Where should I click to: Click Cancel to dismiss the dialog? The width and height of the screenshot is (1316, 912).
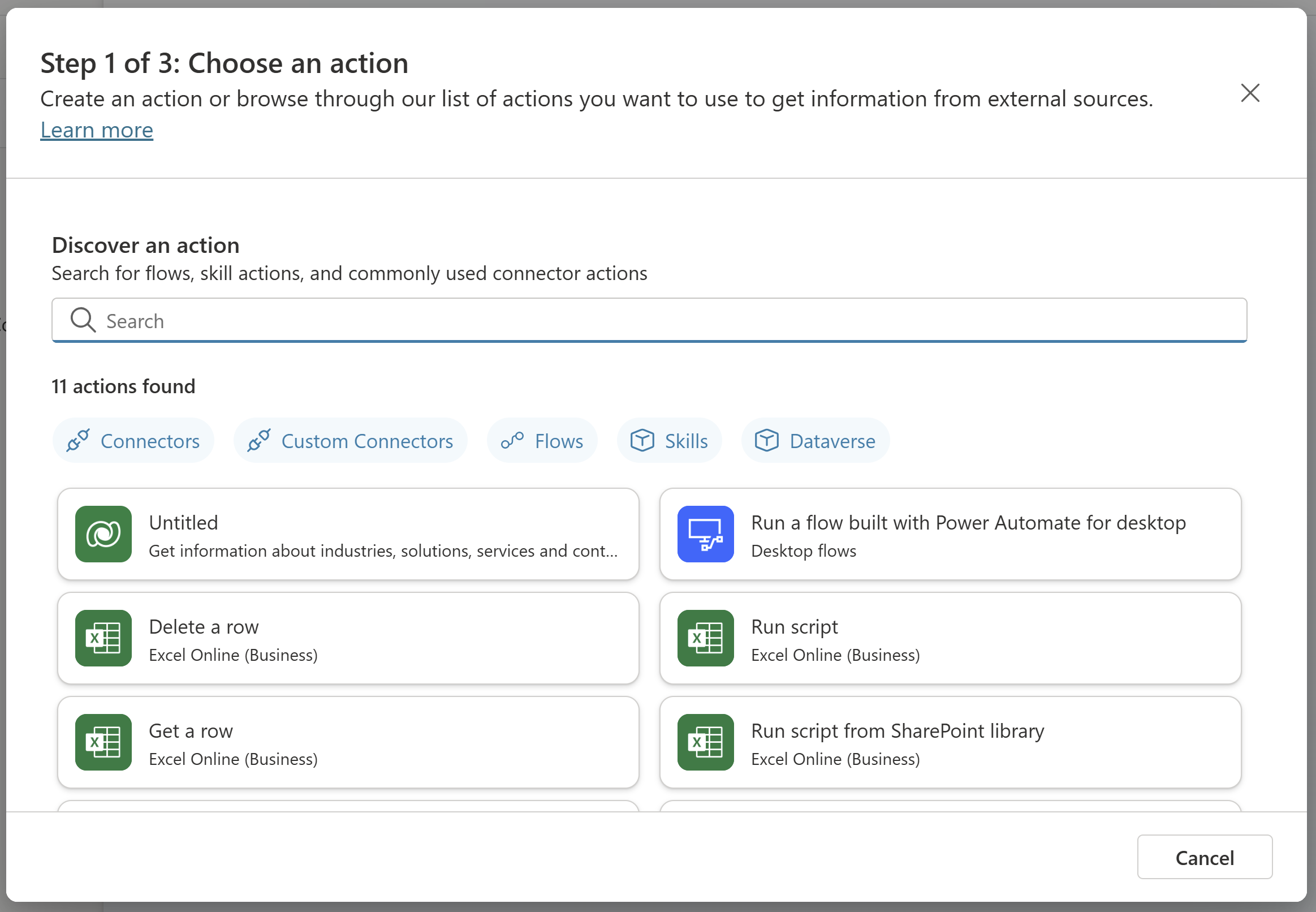point(1204,857)
